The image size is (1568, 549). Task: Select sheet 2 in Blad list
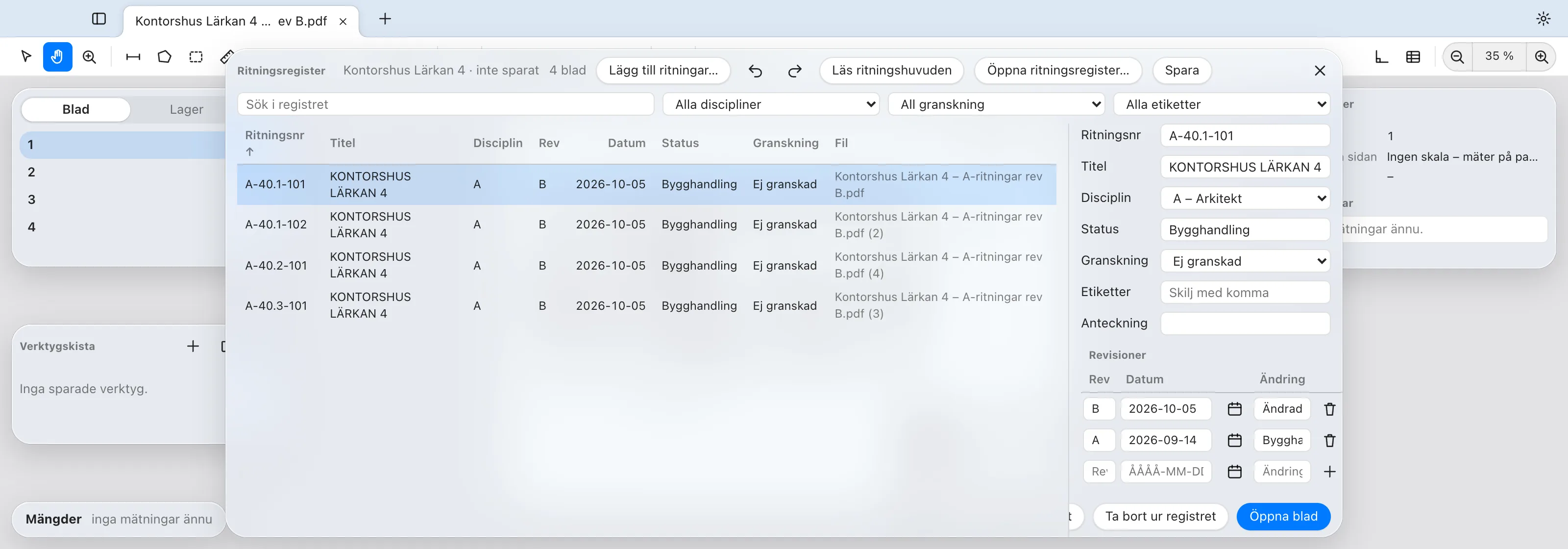123,172
